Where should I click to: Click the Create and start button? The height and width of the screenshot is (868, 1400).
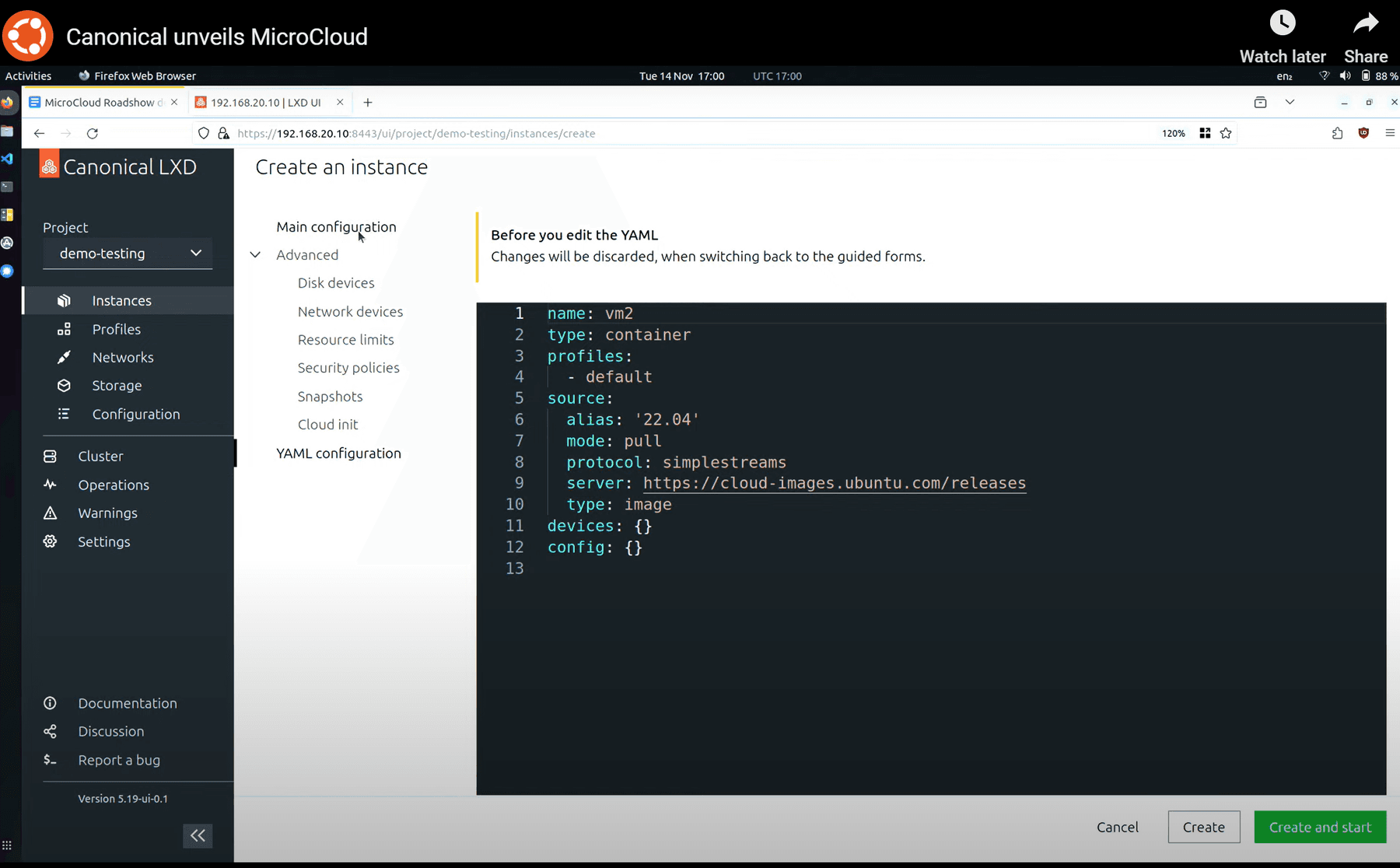[1319, 827]
